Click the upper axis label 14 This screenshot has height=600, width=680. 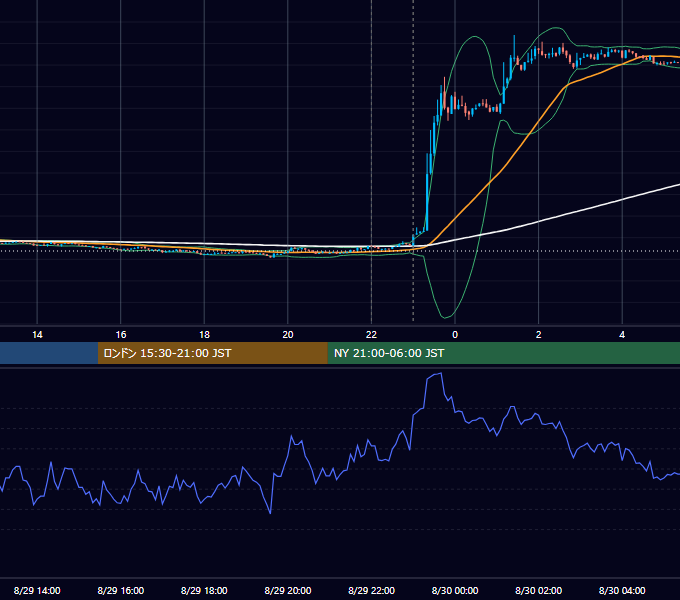[37, 335]
